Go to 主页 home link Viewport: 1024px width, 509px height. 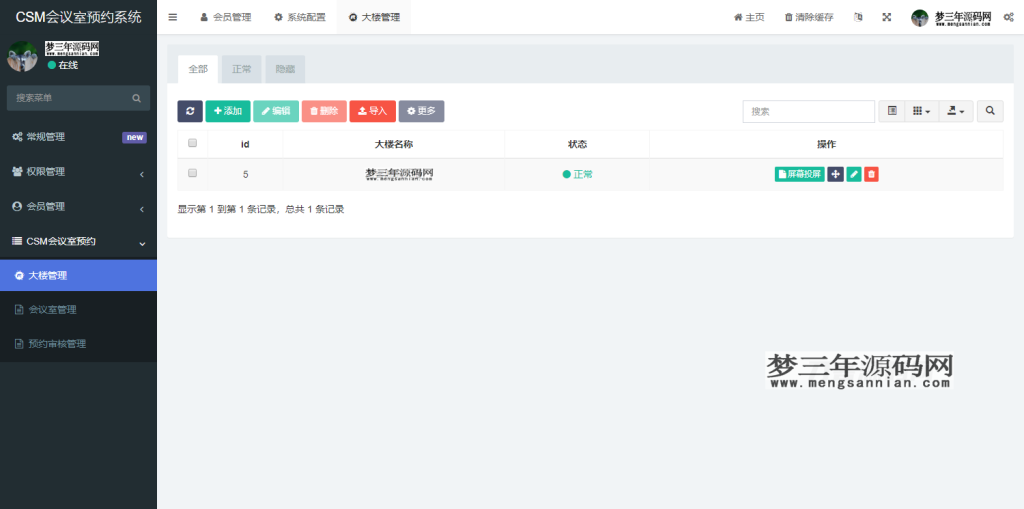click(749, 17)
